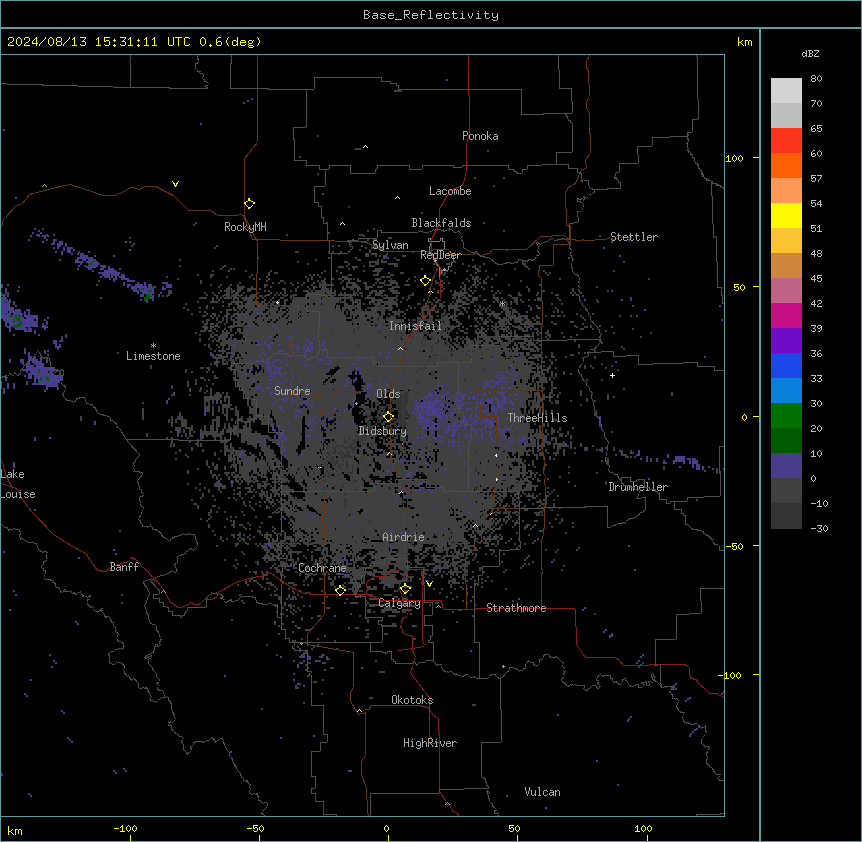Screen dimensions: 862x842
Task: Click the Base_Reflectivity title text
Action: pyautogui.click(x=431, y=15)
